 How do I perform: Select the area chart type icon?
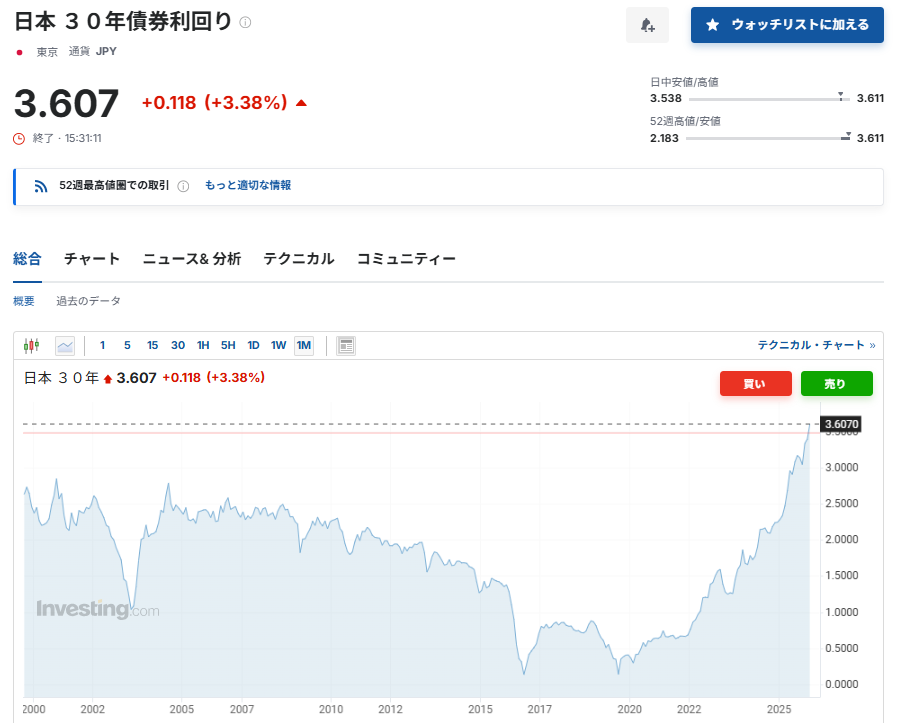click(x=65, y=346)
